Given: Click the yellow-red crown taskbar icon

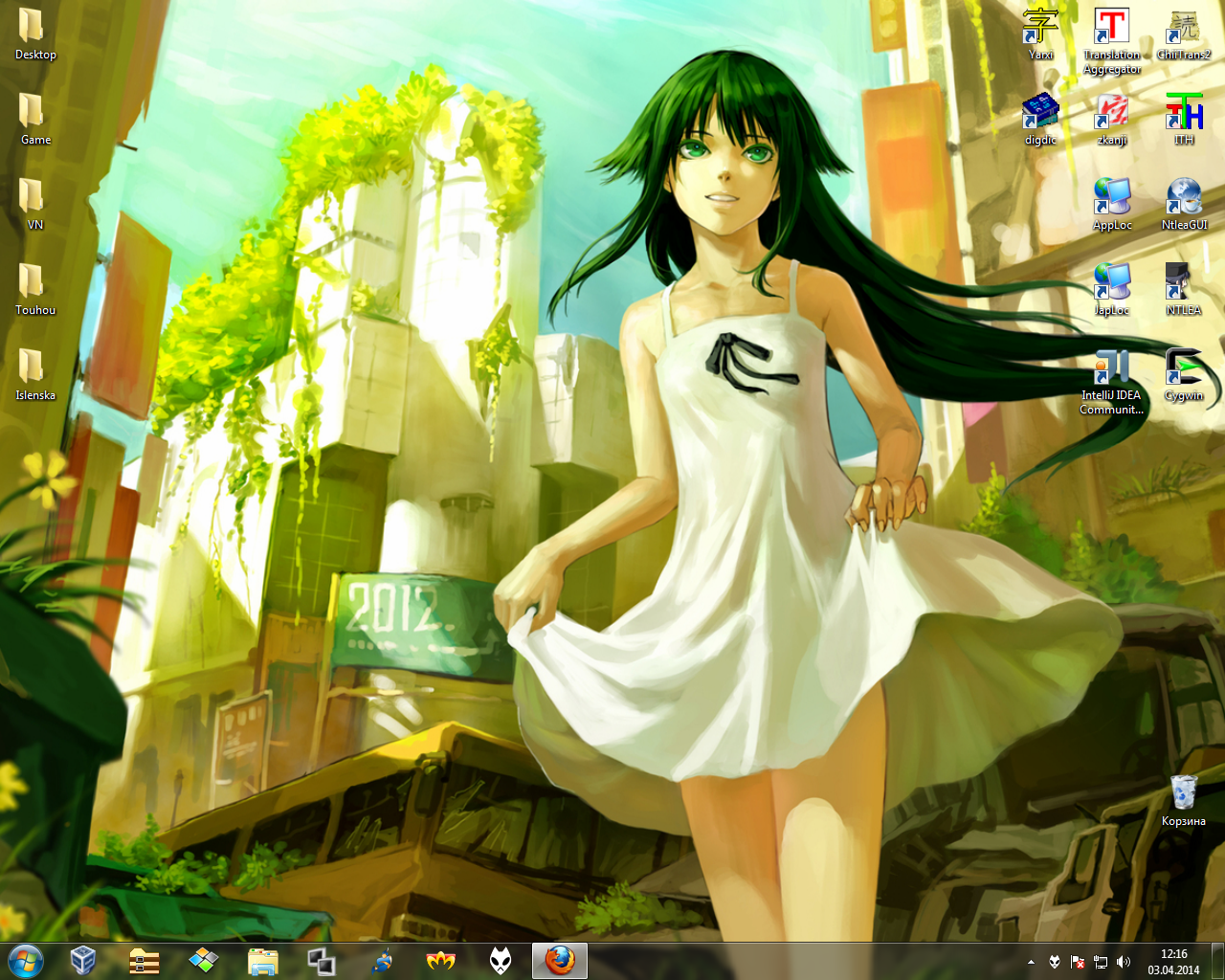Looking at the screenshot, I should [441, 960].
